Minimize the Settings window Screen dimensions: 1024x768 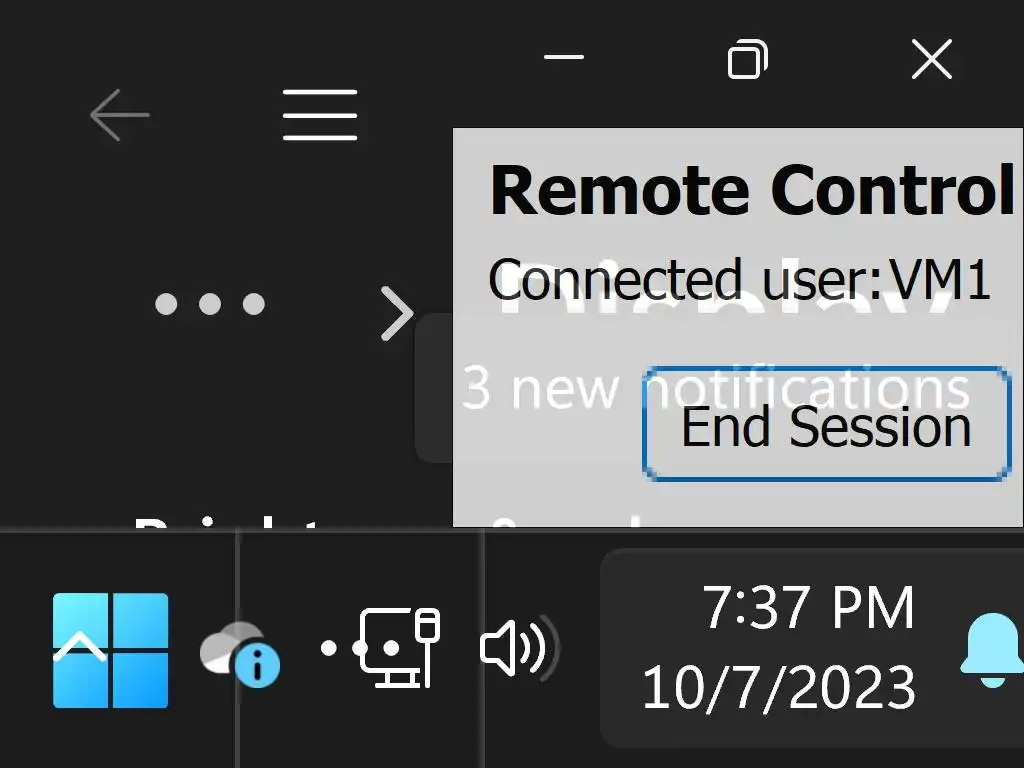tap(564, 58)
